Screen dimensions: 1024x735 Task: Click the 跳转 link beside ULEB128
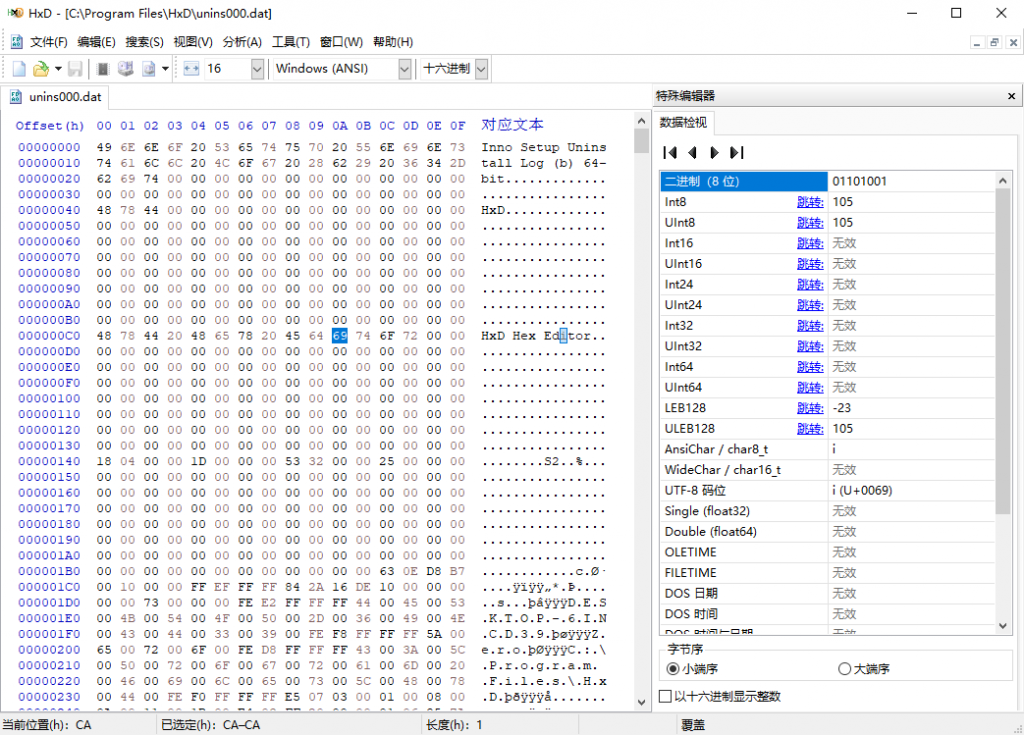coord(810,429)
